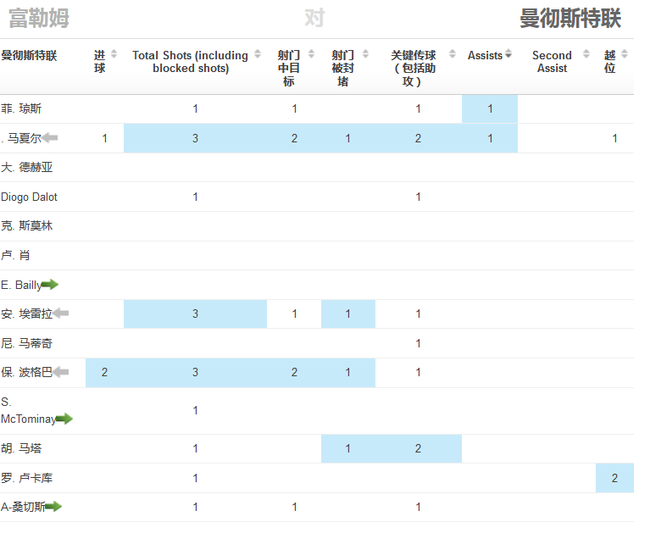Click 保. 波格巴 goals value 2
The width and height of the screenshot is (650, 533).
[x=104, y=373]
